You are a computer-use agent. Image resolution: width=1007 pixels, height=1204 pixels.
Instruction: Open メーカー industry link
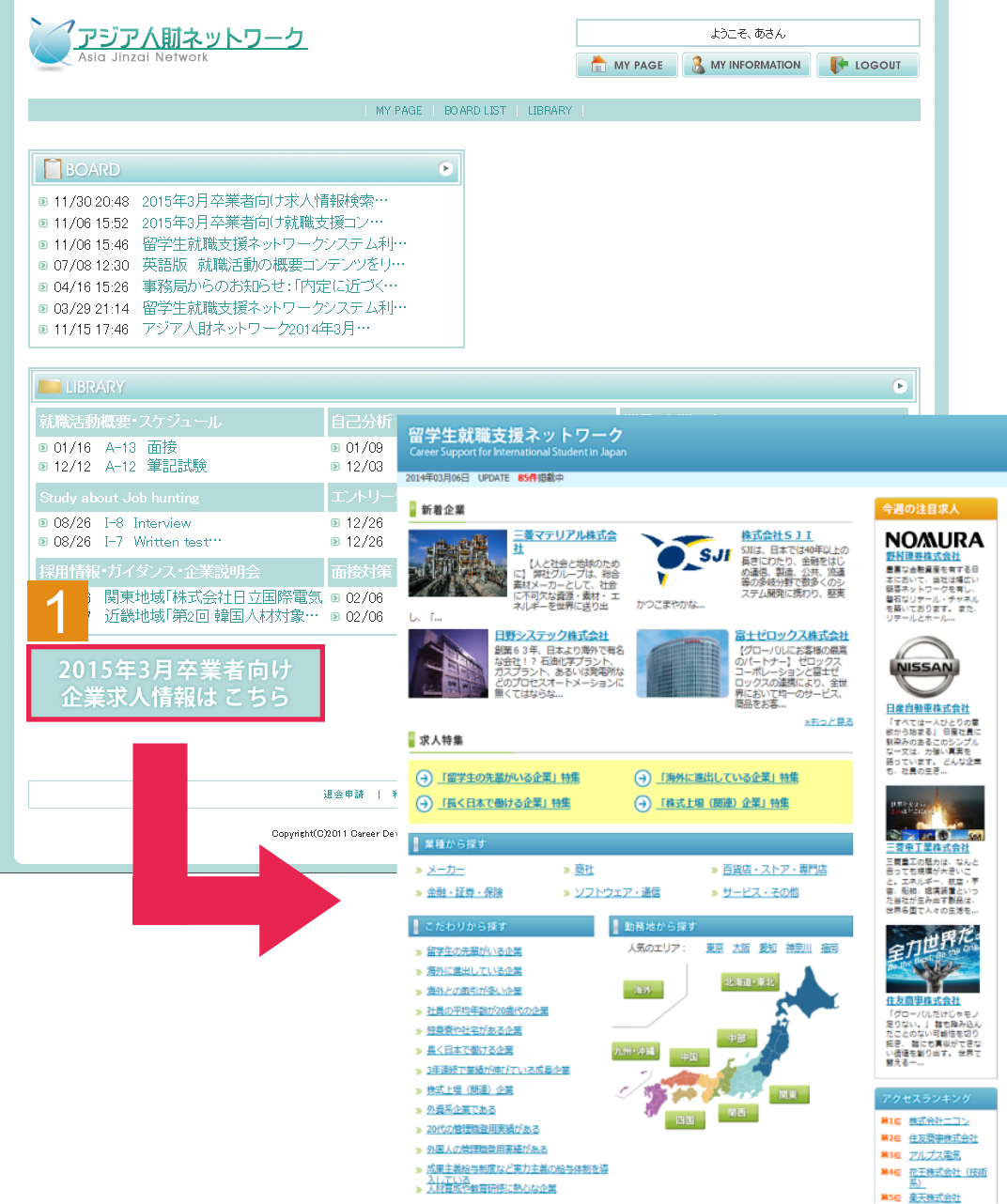445,870
